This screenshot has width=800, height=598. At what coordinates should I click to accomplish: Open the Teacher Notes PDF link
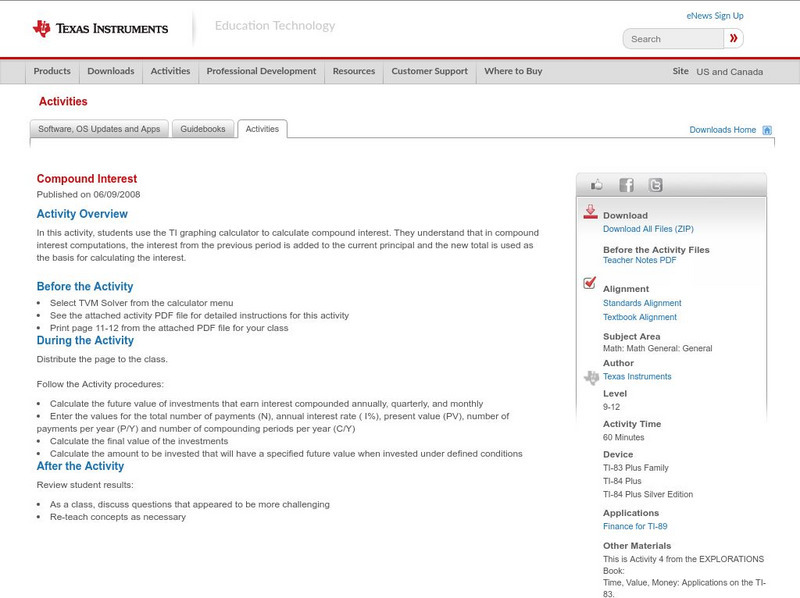point(639,260)
